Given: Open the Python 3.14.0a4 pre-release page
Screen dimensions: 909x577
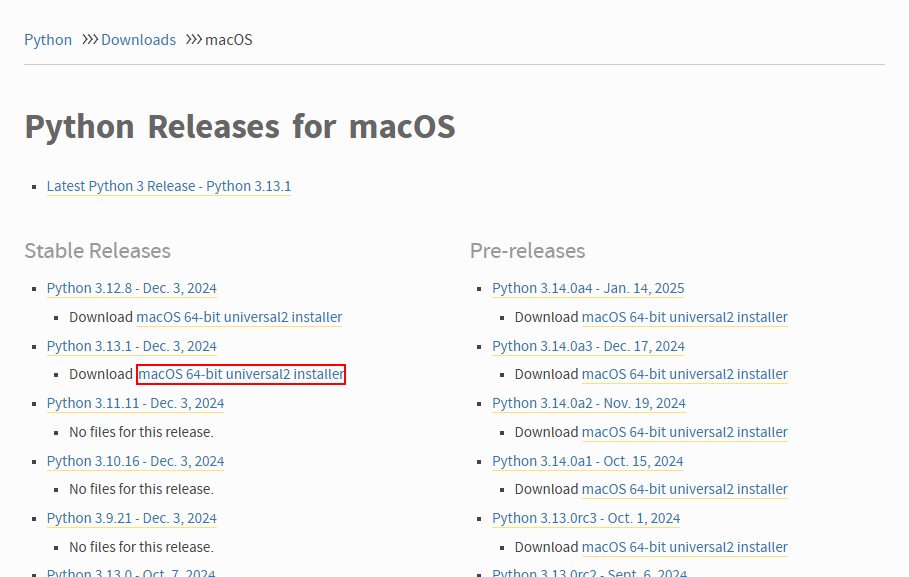Looking at the screenshot, I should tap(588, 288).
